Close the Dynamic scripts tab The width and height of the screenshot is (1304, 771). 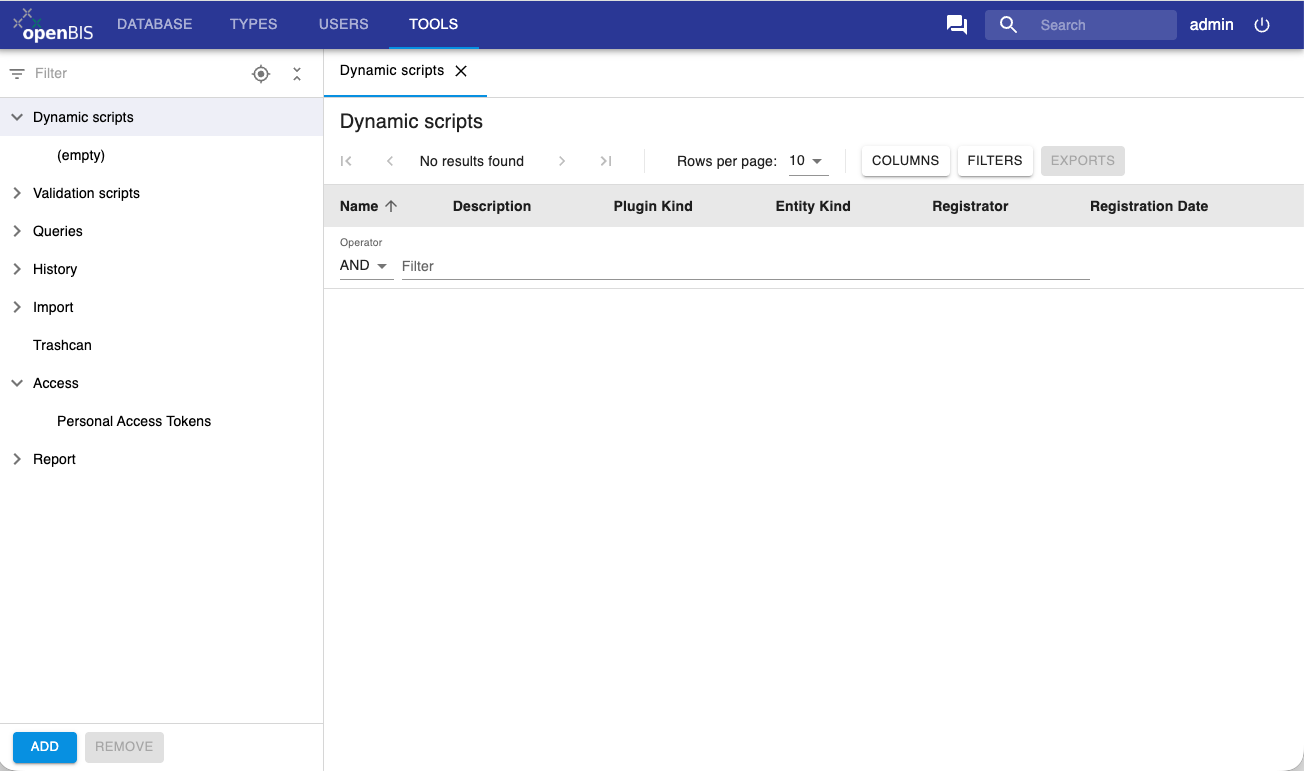461,71
